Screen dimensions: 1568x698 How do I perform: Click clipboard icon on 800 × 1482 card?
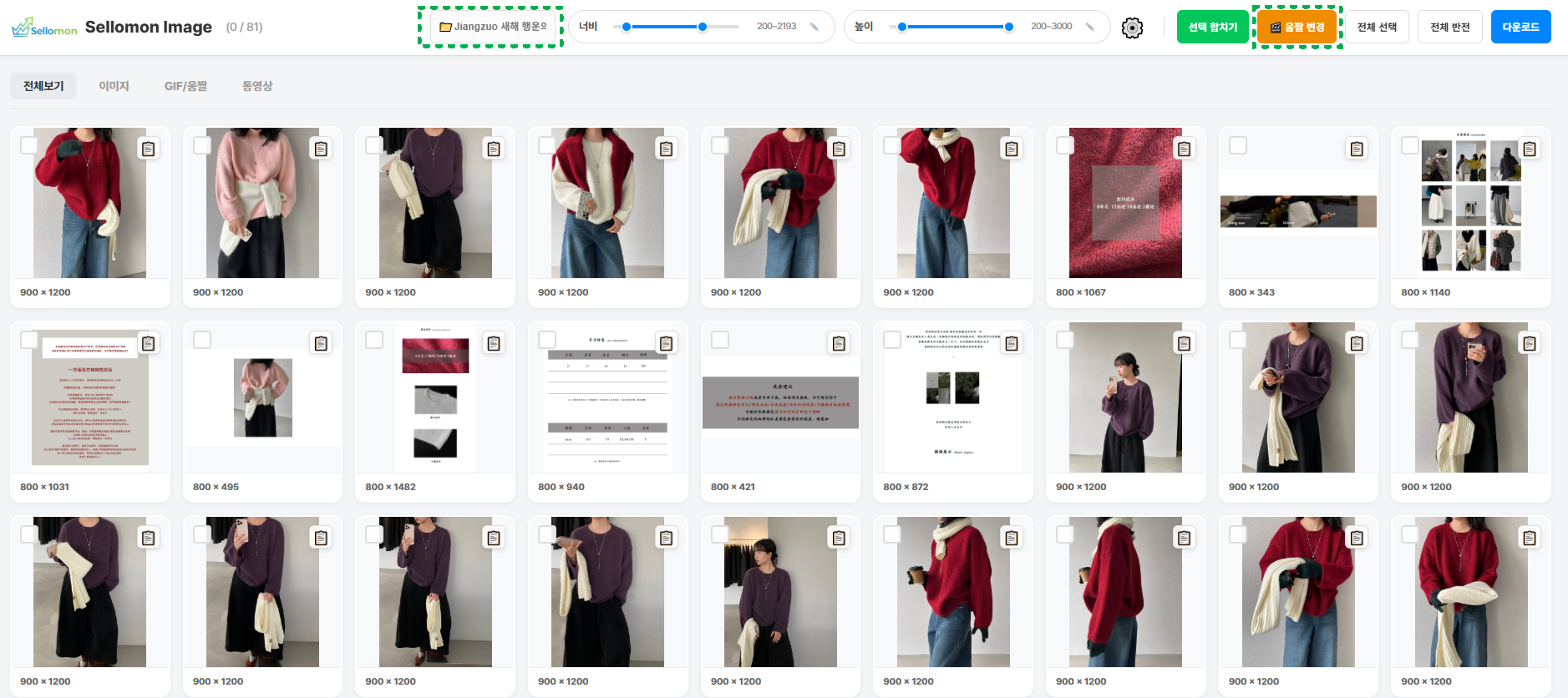pyautogui.click(x=494, y=343)
